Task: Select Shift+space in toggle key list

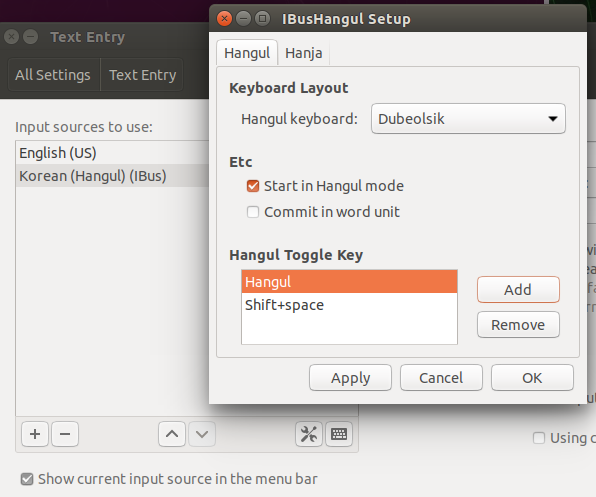Action: [x=349, y=305]
